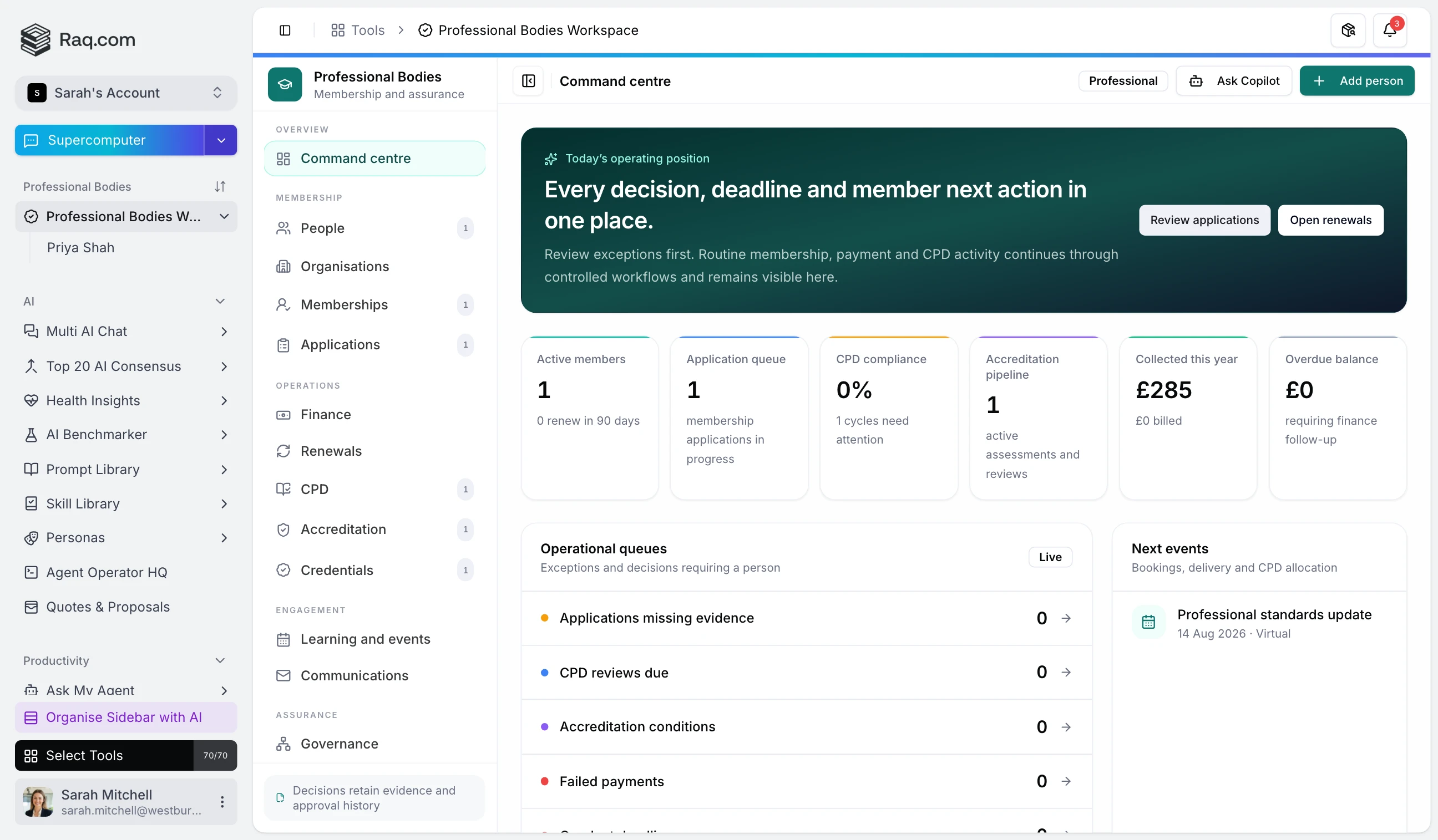The height and width of the screenshot is (840, 1438).
Task: Click the Add person button
Action: (x=1356, y=81)
